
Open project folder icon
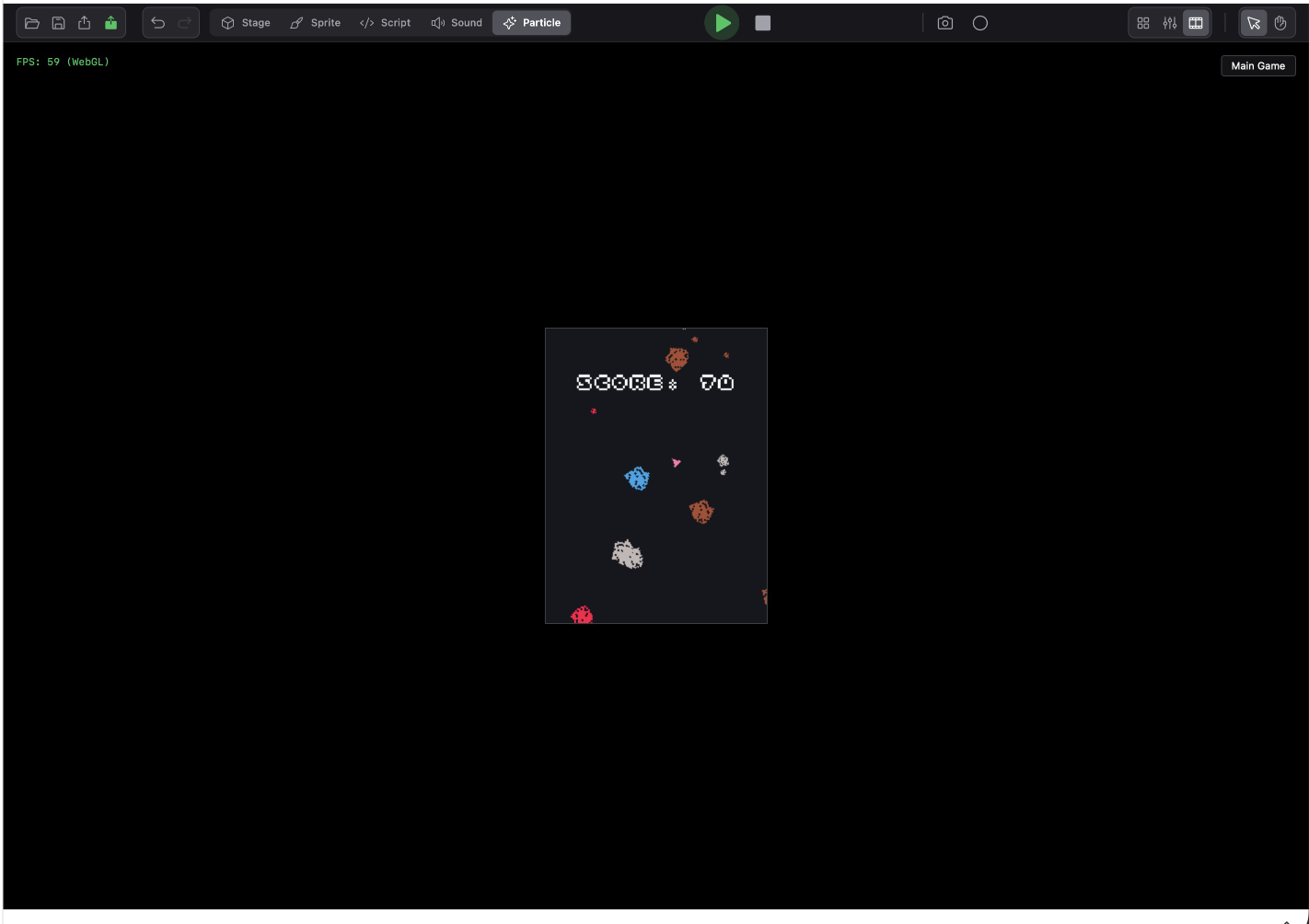[x=32, y=23]
